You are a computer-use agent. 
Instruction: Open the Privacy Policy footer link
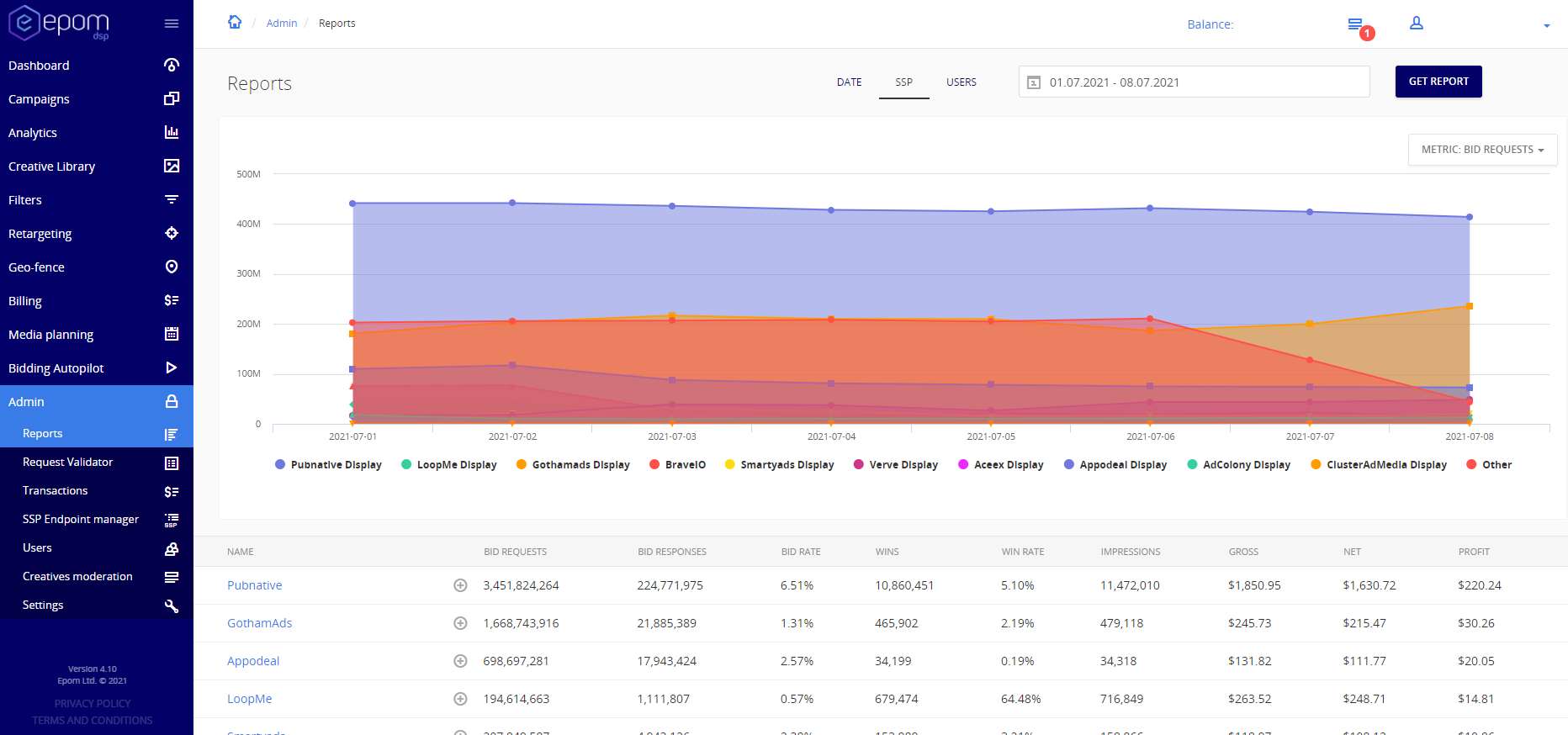point(93,704)
